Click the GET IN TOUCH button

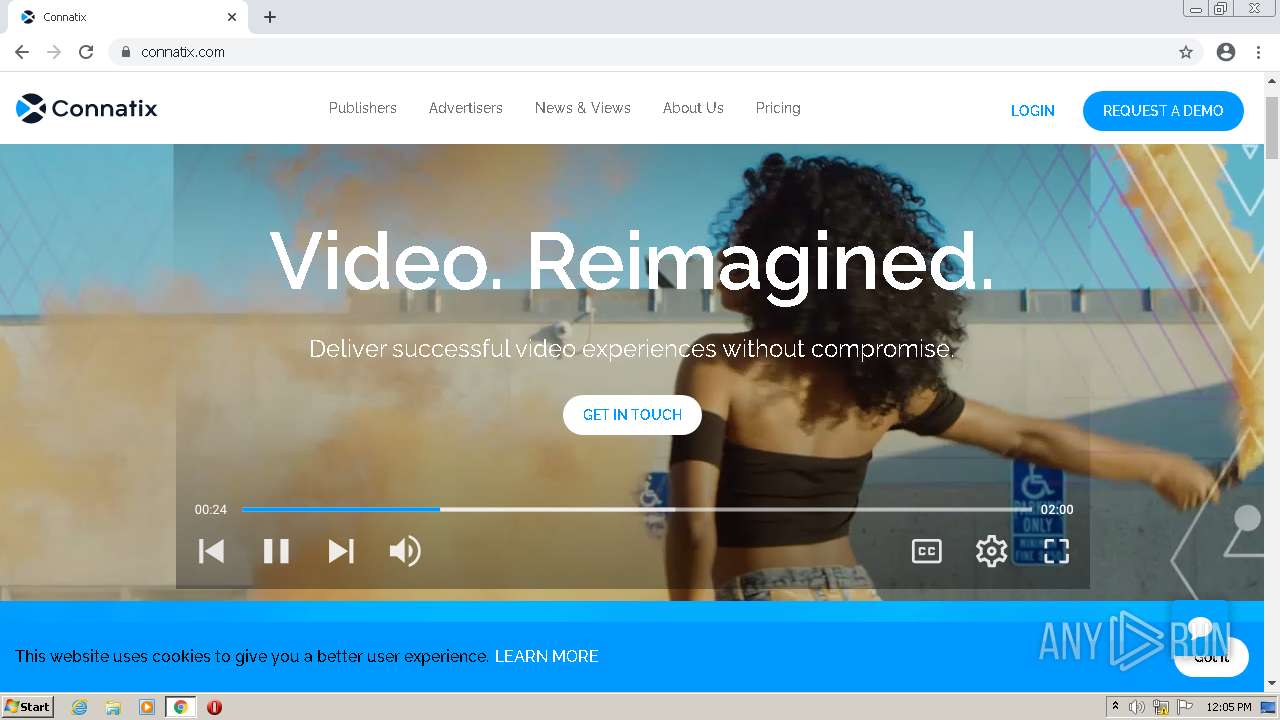pyautogui.click(x=632, y=415)
